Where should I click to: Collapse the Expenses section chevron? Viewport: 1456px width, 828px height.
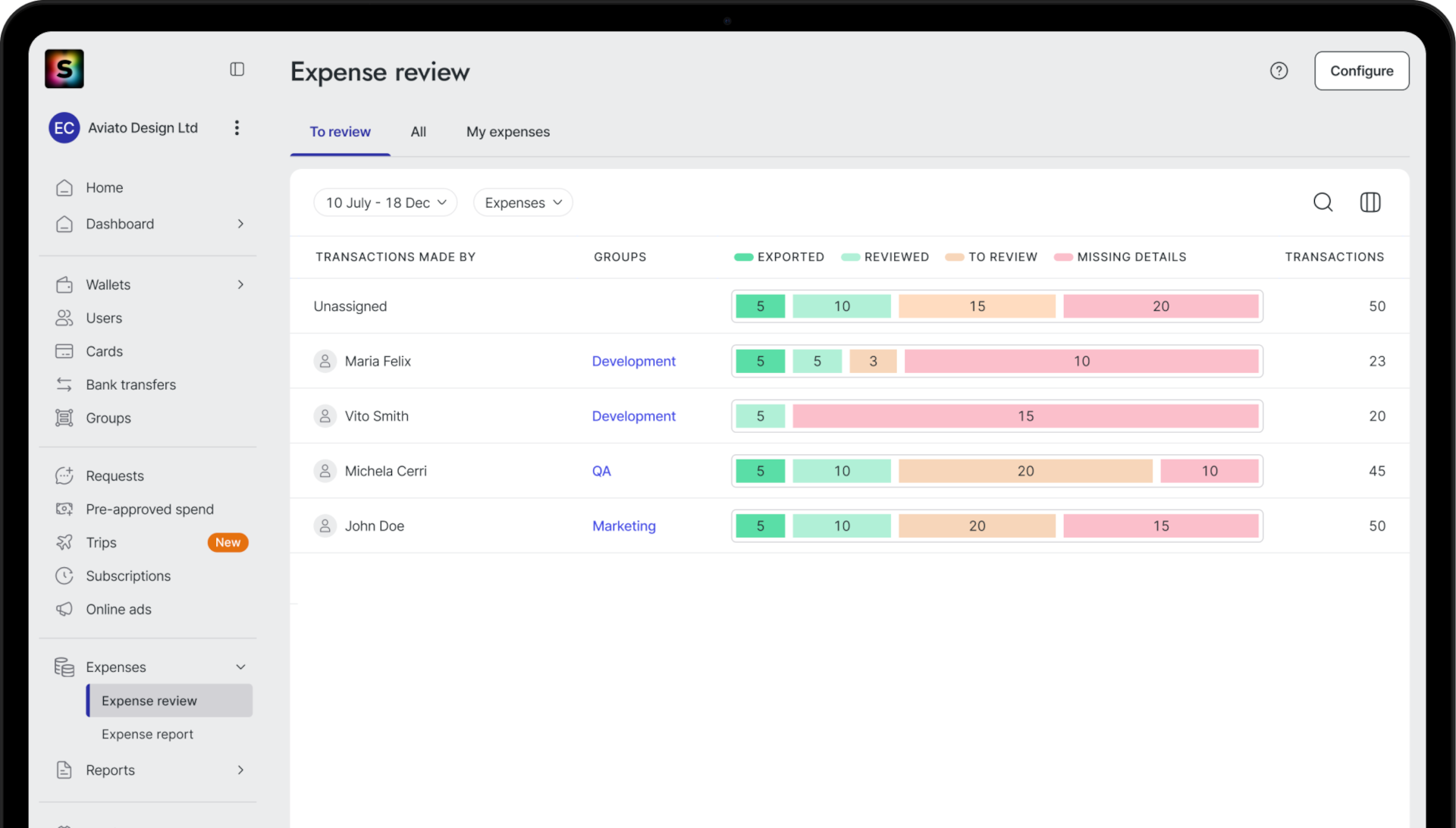[240, 666]
